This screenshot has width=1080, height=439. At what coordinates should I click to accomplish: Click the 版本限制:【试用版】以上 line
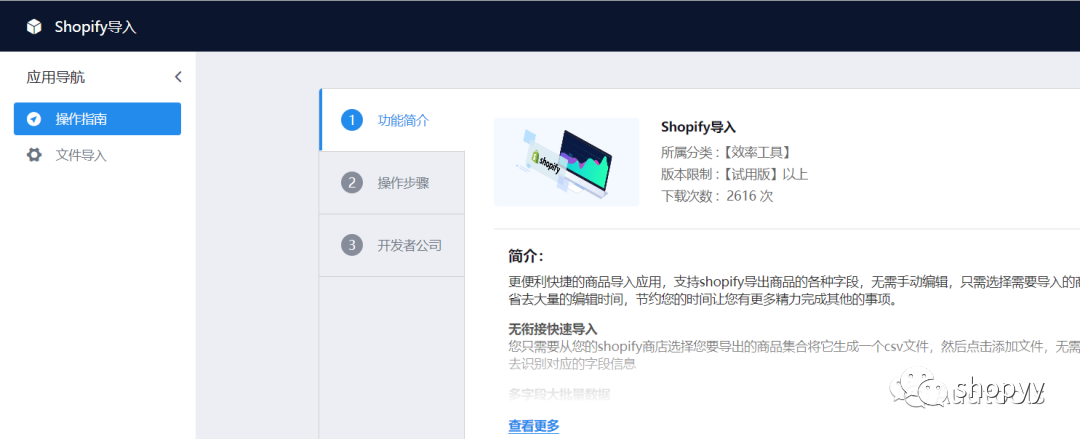tap(734, 174)
